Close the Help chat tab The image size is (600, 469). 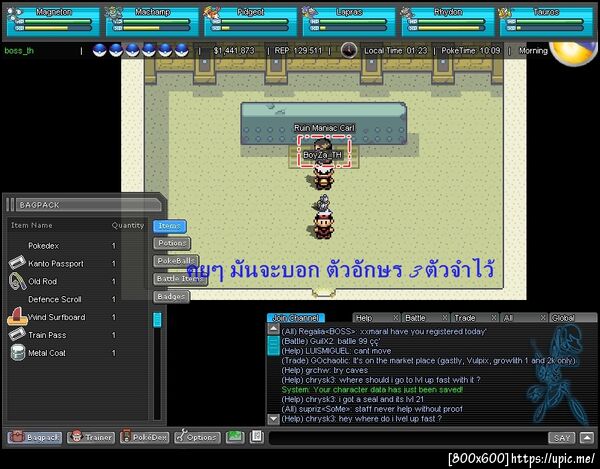tap(396, 318)
